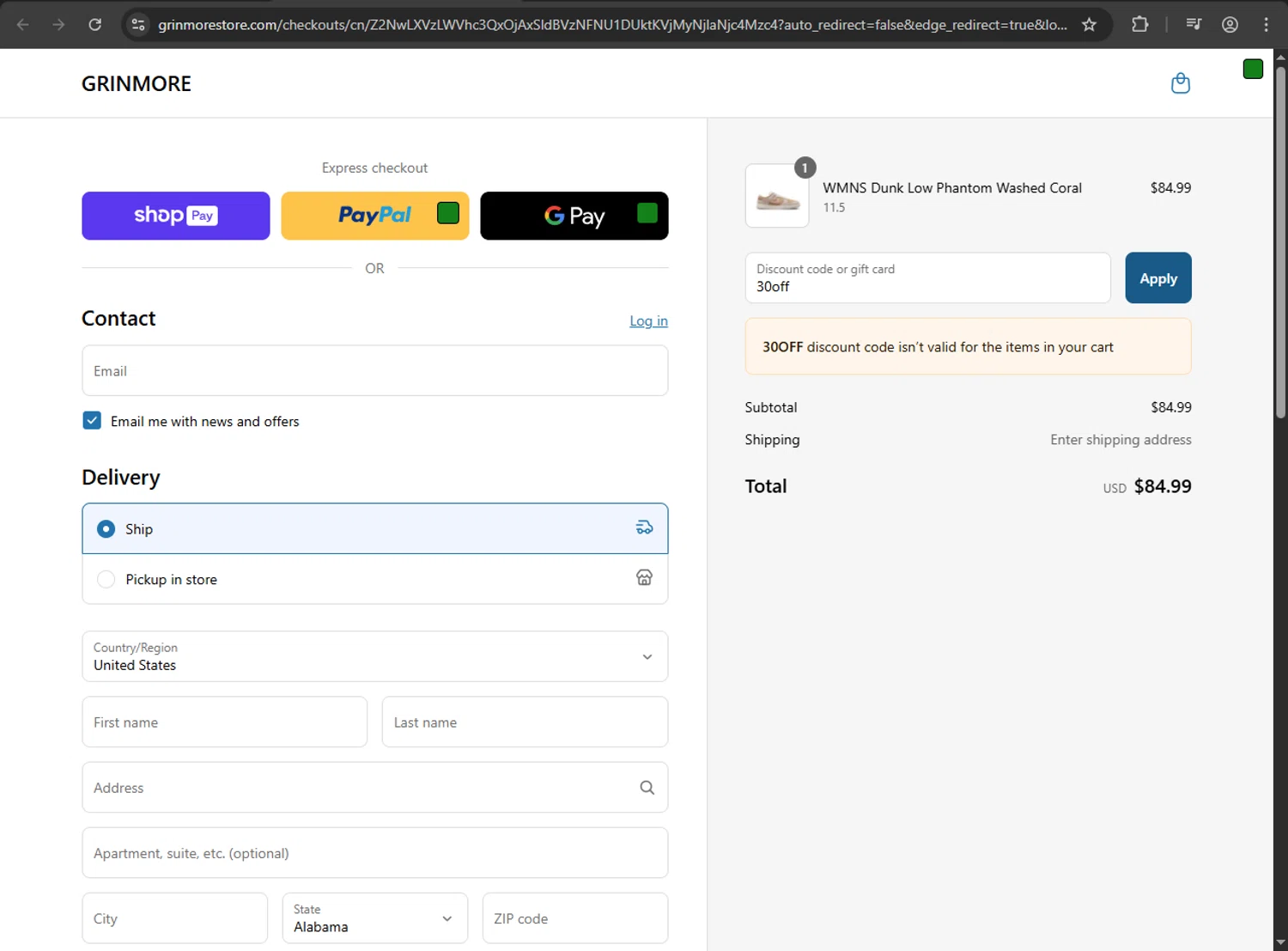This screenshot has width=1288, height=951.
Task: Open the State dropdown
Action: click(375, 917)
